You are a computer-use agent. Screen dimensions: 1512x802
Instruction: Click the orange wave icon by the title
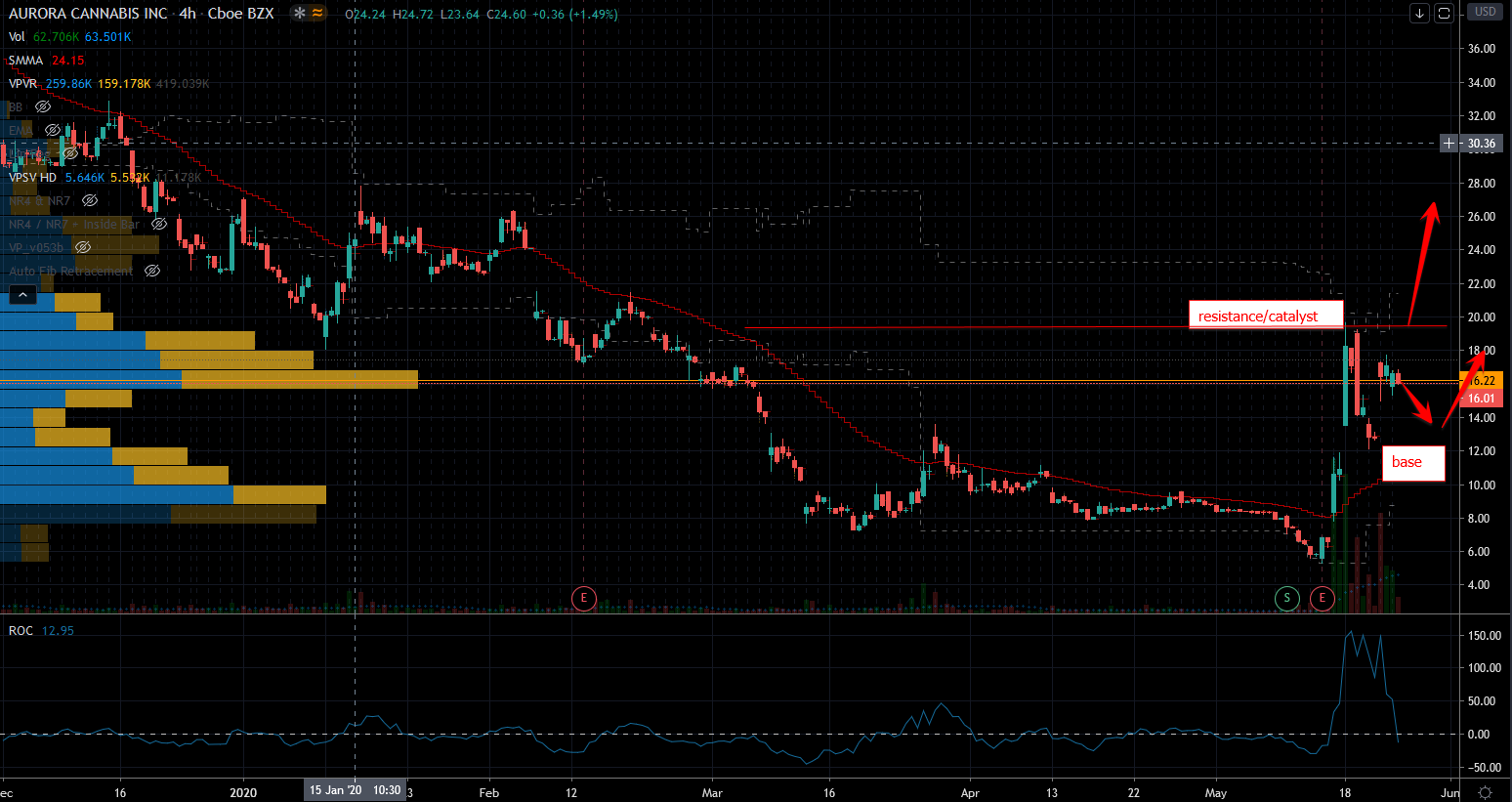[x=317, y=14]
